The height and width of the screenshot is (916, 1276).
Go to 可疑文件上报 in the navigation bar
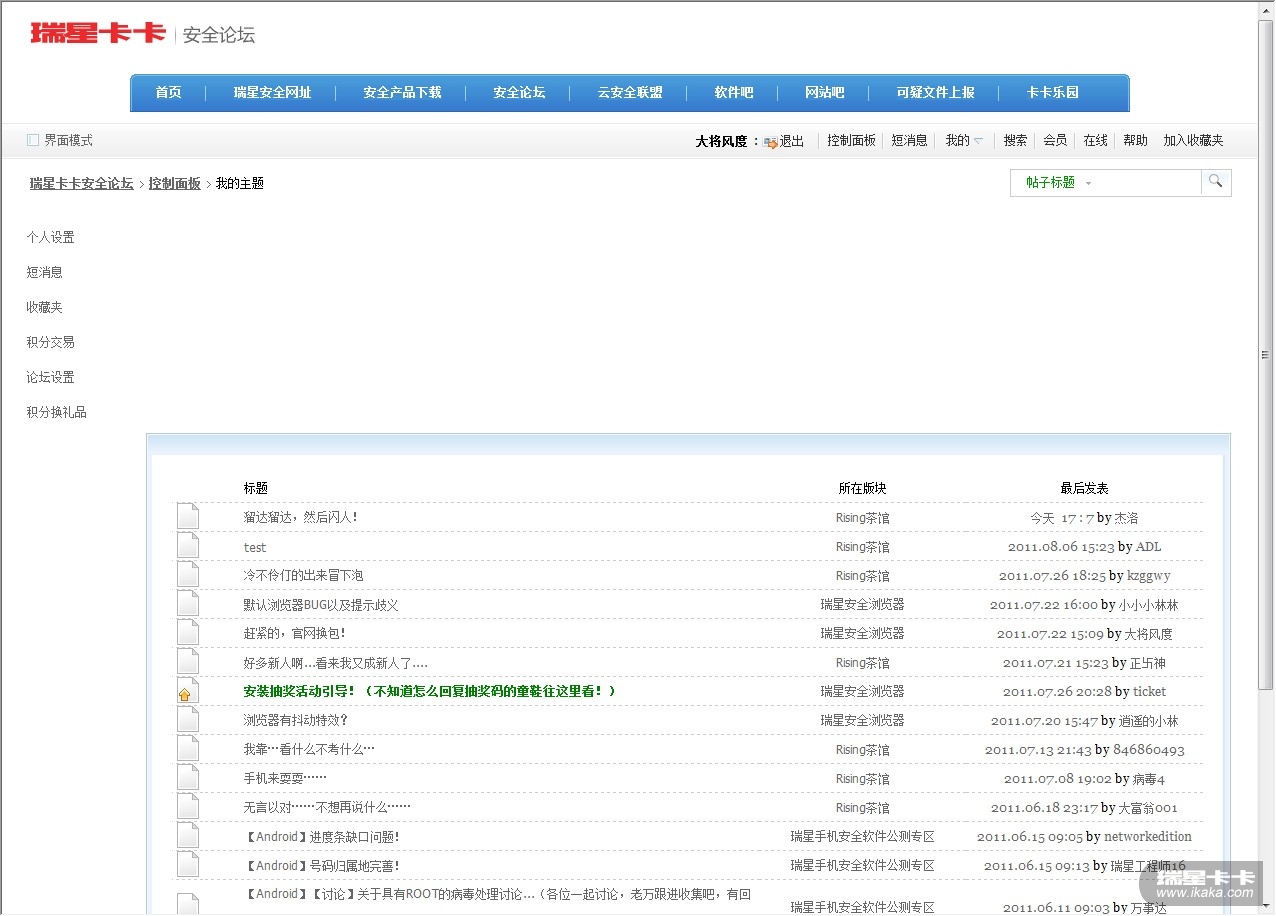point(935,93)
